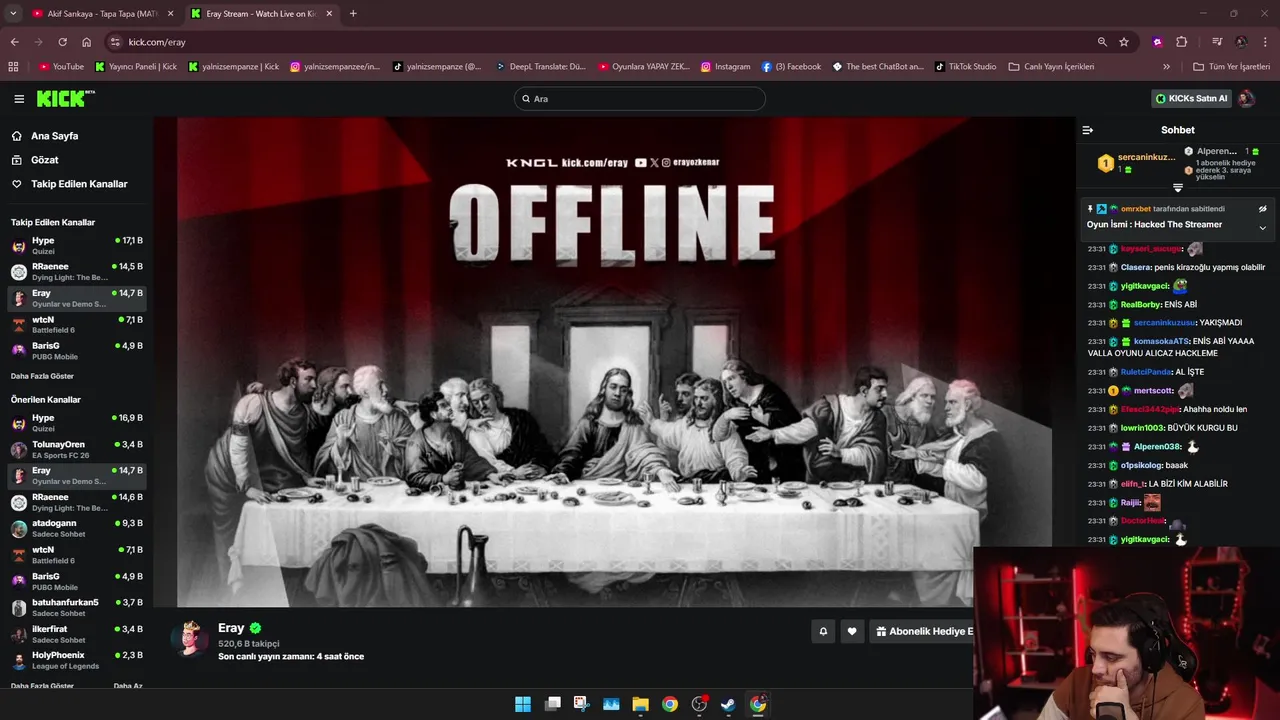This screenshot has width=1280, height=720.
Task: Open the YouTube bookmark
Action: (62, 67)
